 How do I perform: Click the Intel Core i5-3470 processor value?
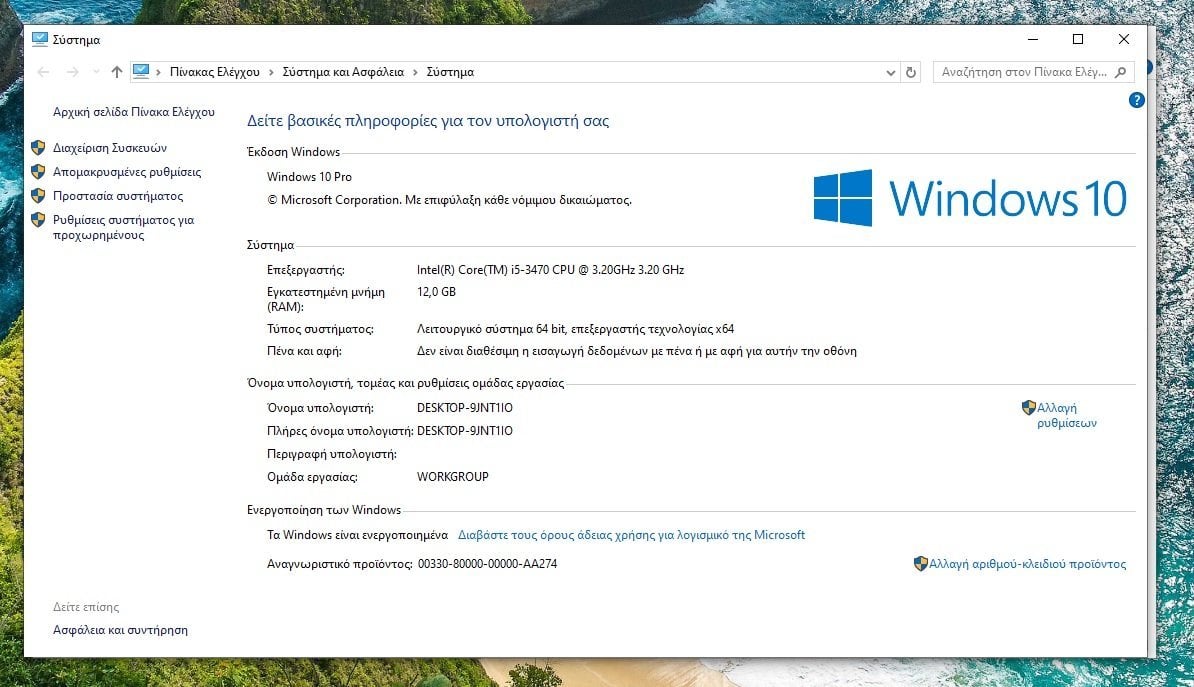pyautogui.click(x=551, y=270)
